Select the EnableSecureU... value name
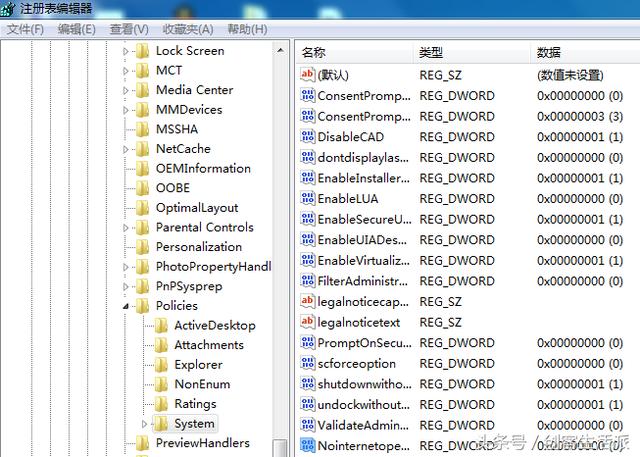 coord(364,219)
